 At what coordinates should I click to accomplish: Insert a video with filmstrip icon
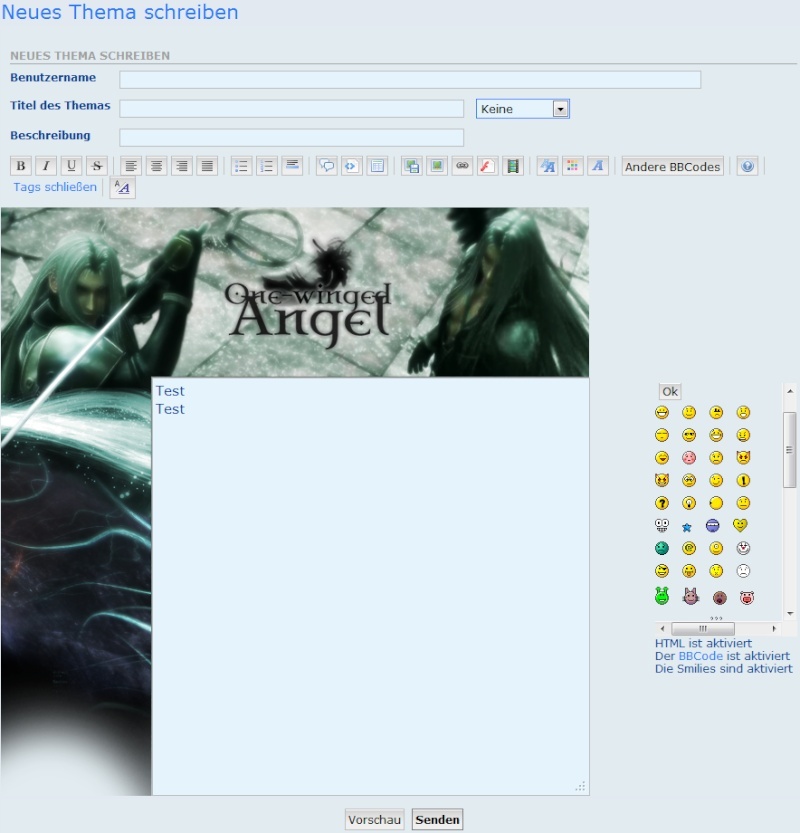513,166
